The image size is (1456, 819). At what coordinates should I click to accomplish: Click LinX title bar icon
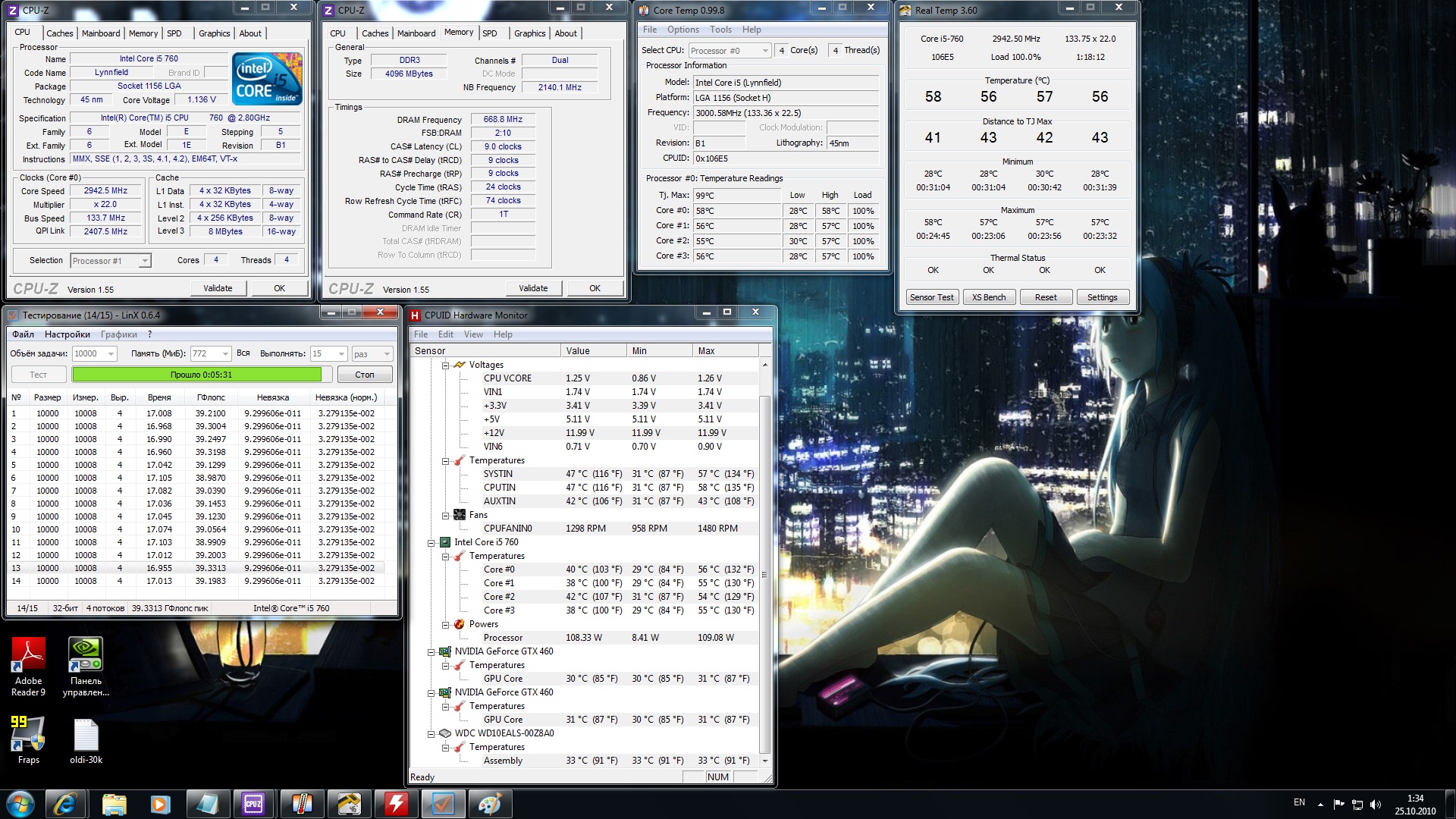tap(13, 315)
